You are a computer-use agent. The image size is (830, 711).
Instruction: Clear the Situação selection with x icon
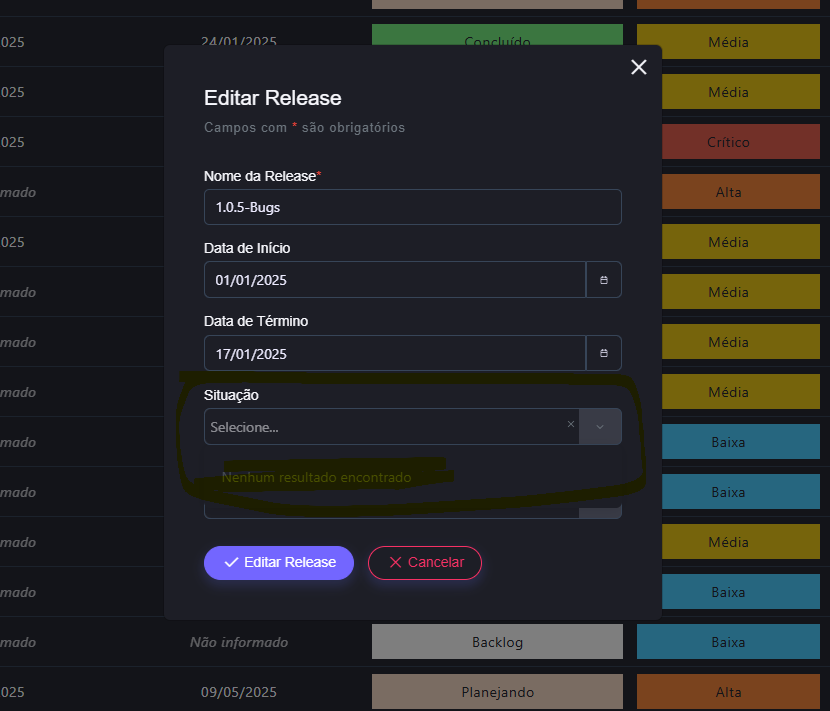[571, 425]
